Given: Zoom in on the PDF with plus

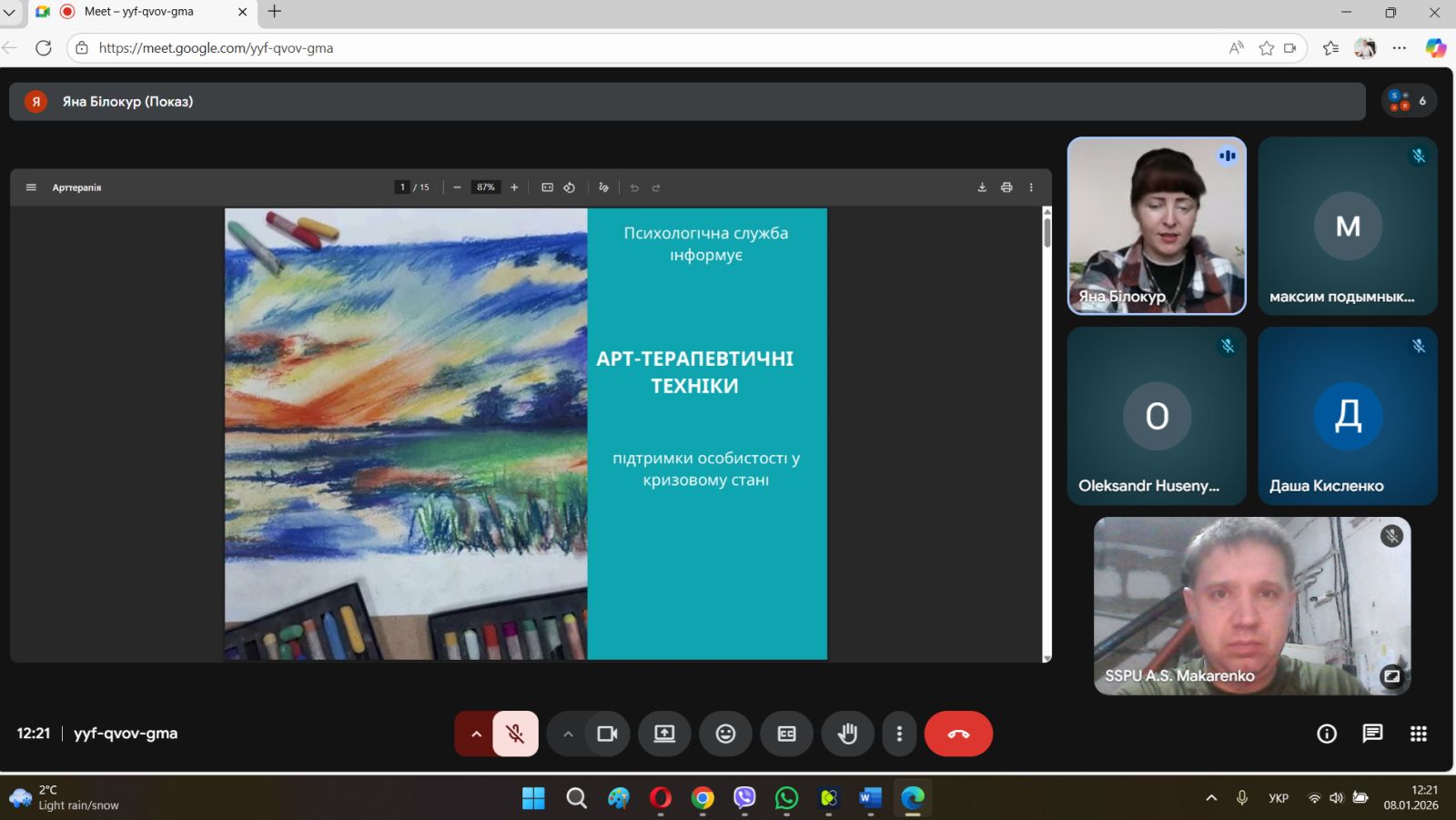Looking at the screenshot, I should tap(514, 187).
